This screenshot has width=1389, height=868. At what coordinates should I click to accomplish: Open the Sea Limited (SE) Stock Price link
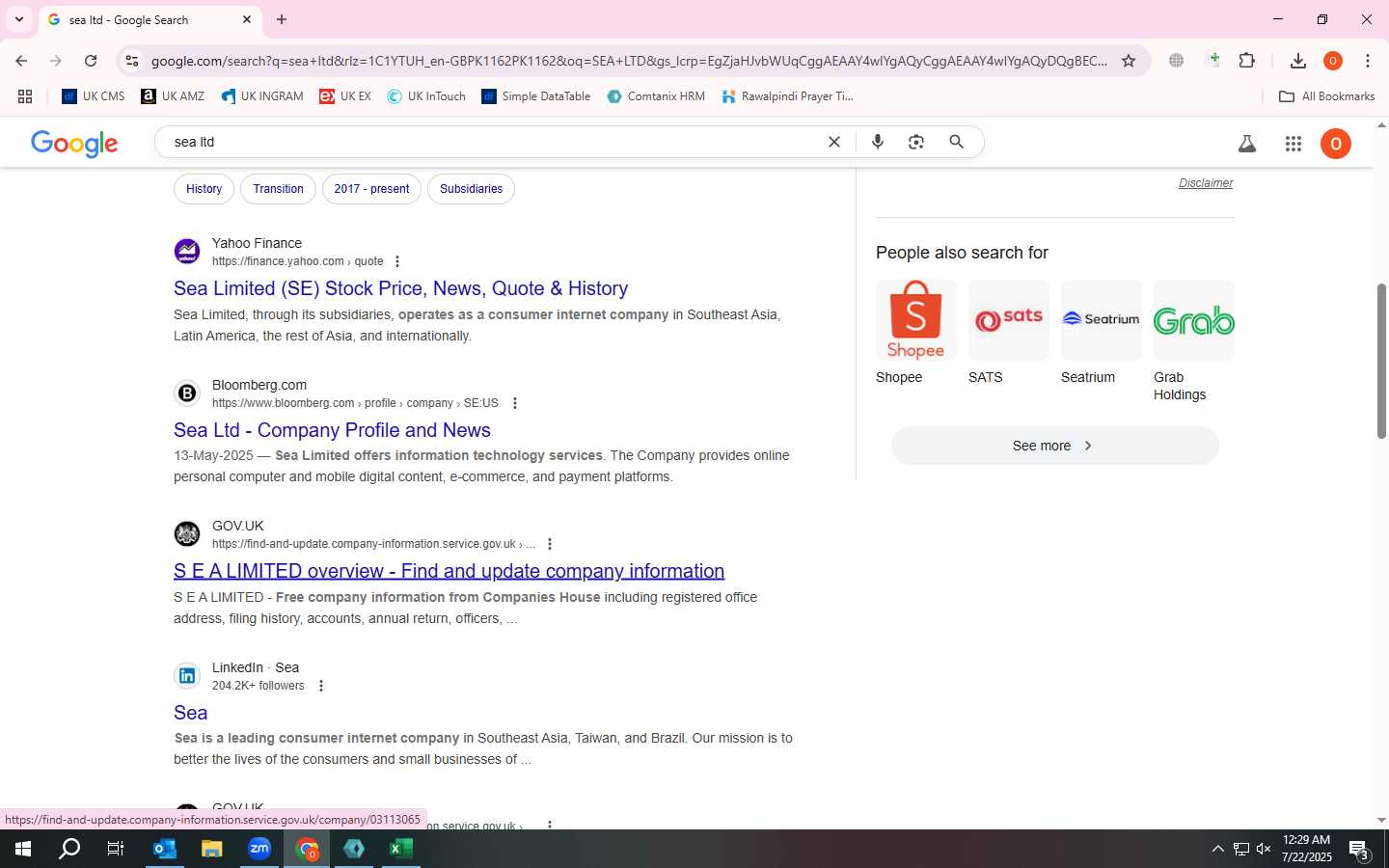400,288
